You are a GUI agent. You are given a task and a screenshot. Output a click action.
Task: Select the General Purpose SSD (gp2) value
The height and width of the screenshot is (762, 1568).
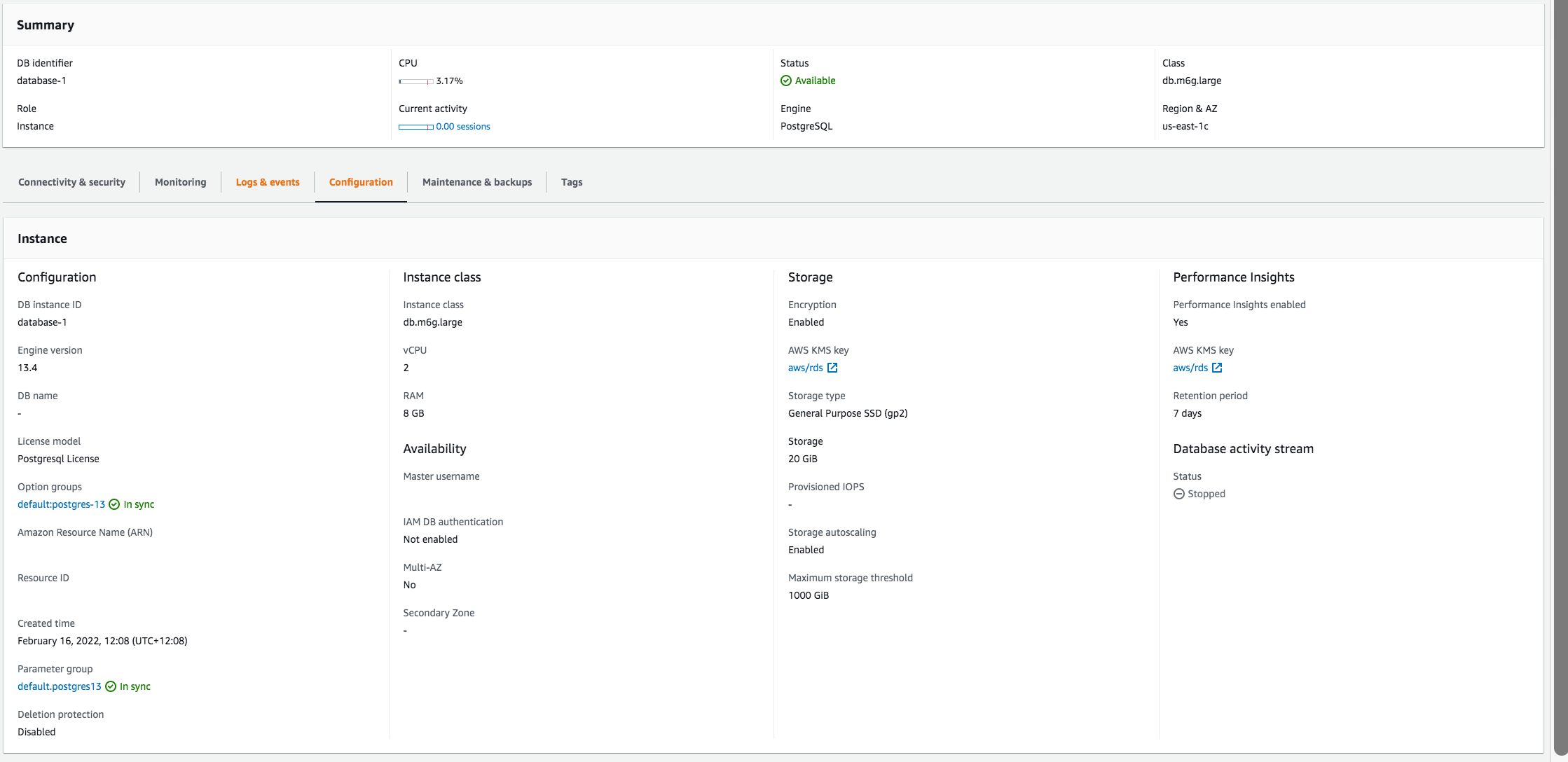(848, 413)
